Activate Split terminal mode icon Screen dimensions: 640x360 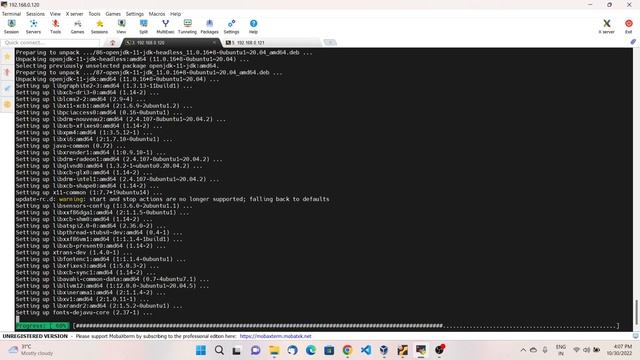143,27
